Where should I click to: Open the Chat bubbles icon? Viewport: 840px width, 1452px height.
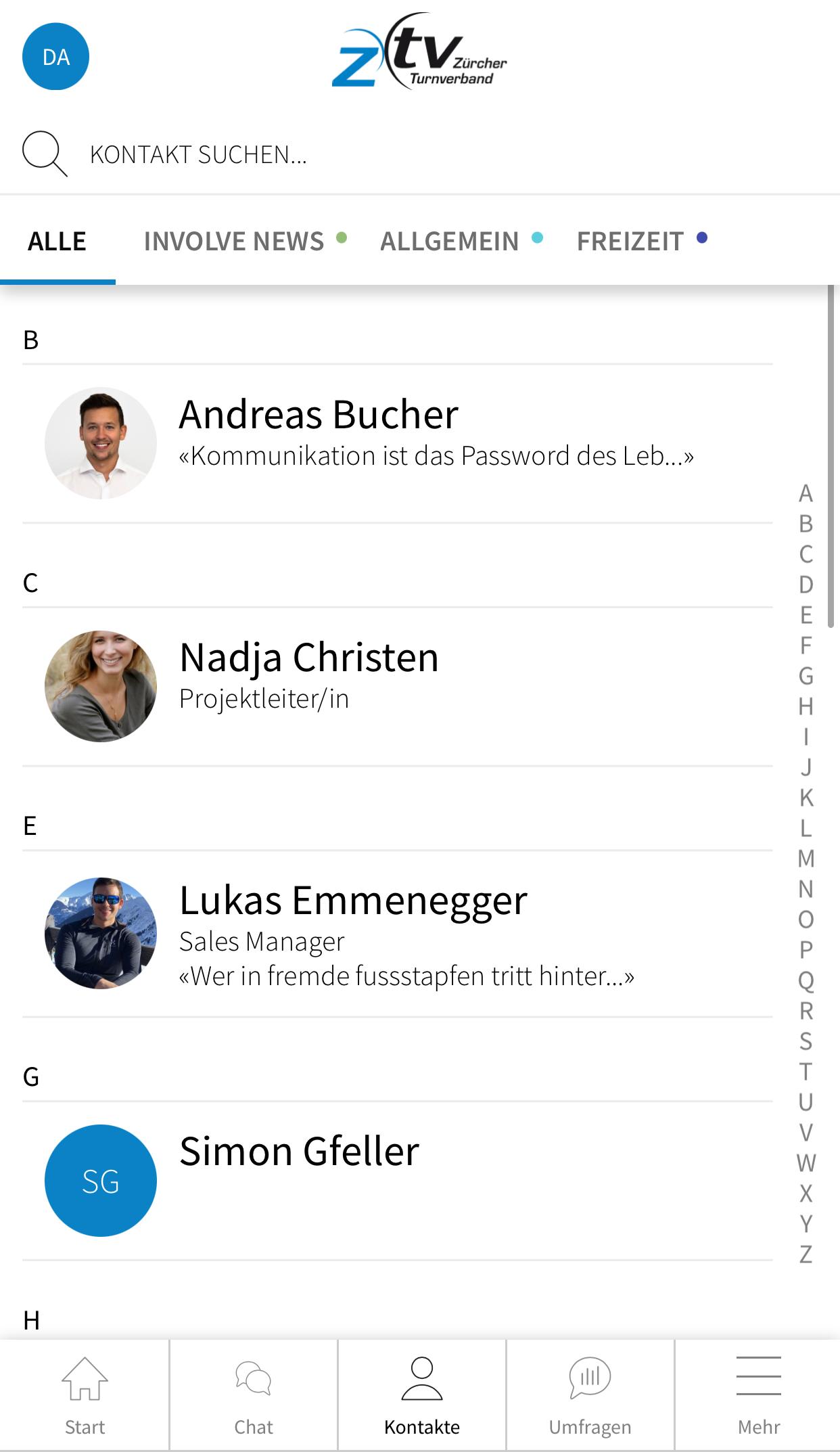click(253, 1378)
